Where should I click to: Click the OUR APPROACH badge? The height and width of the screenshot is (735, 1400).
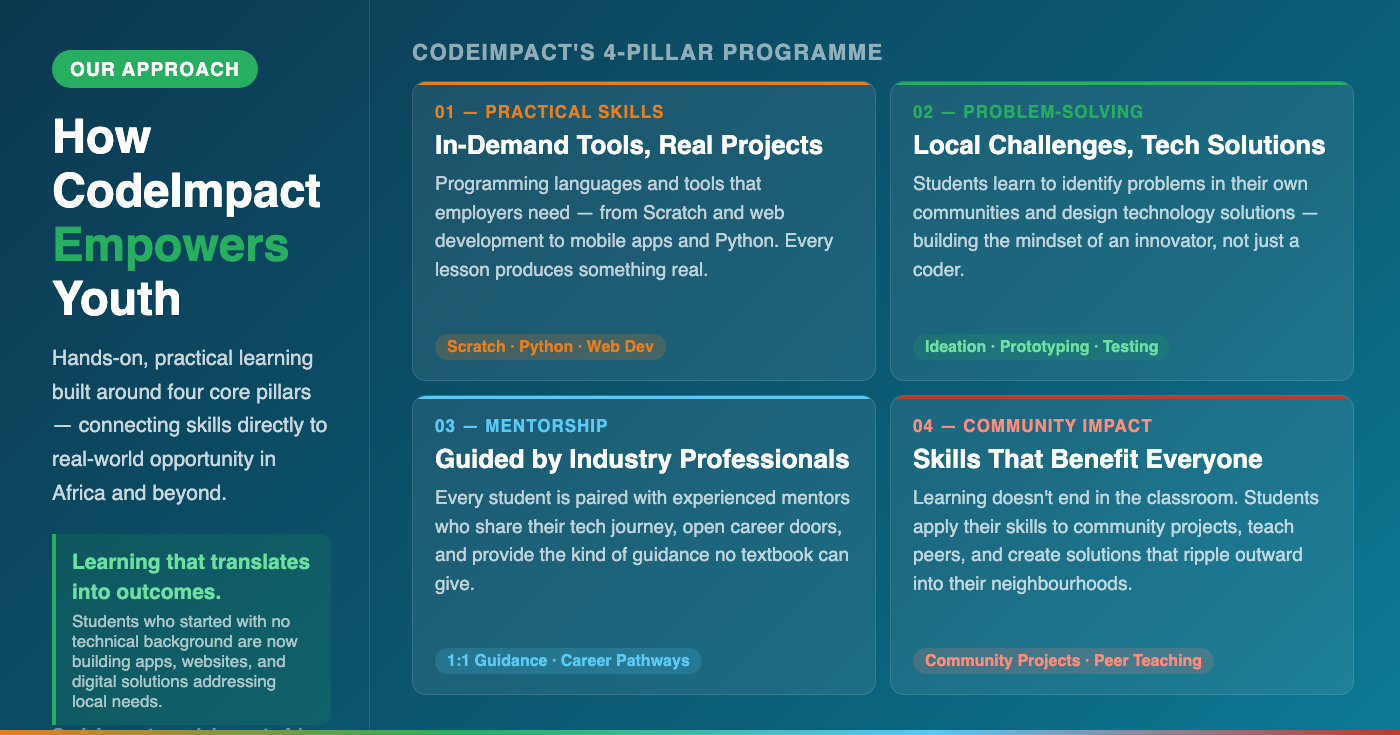[155, 69]
